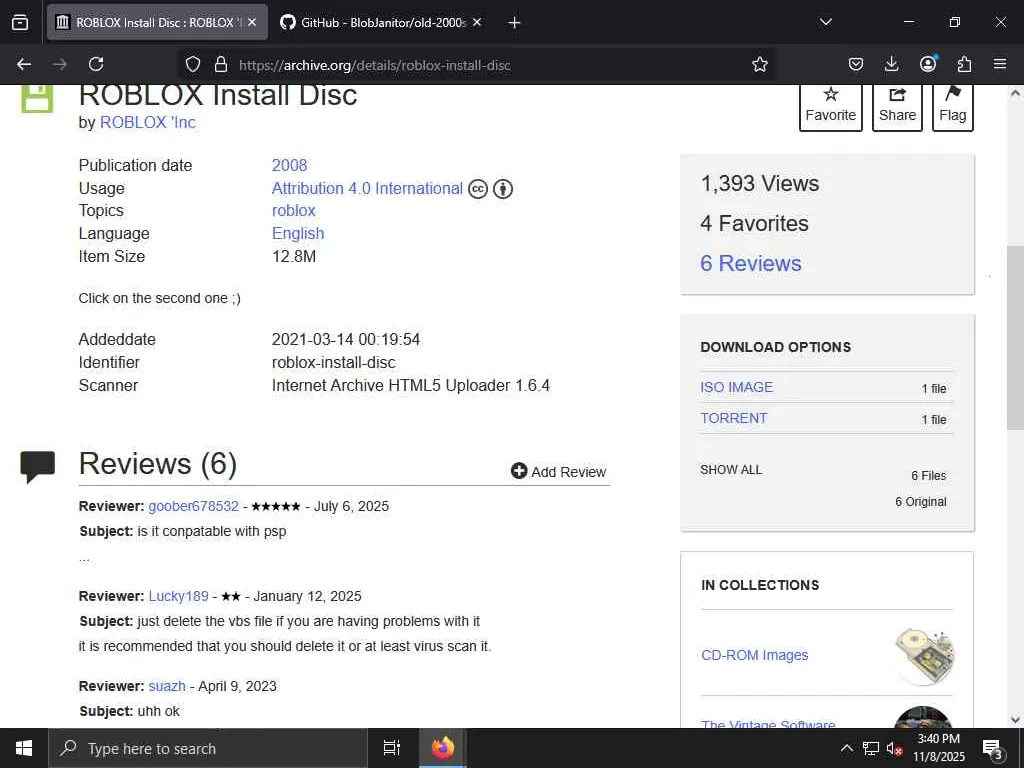Screen dimensions: 1024x768
Task: Open tracking protection shield icon
Action: (x=193, y=64)
